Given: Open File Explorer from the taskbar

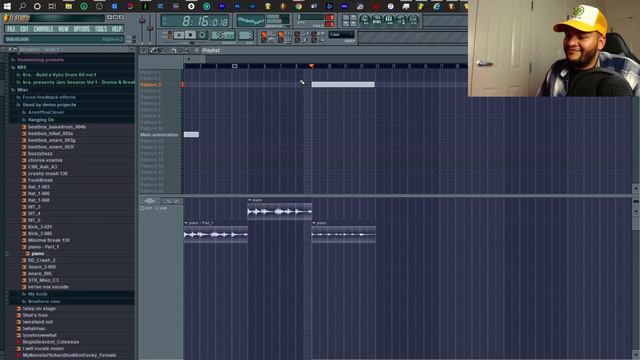Looking at the screenshot, I should click(x=68, y=6).
